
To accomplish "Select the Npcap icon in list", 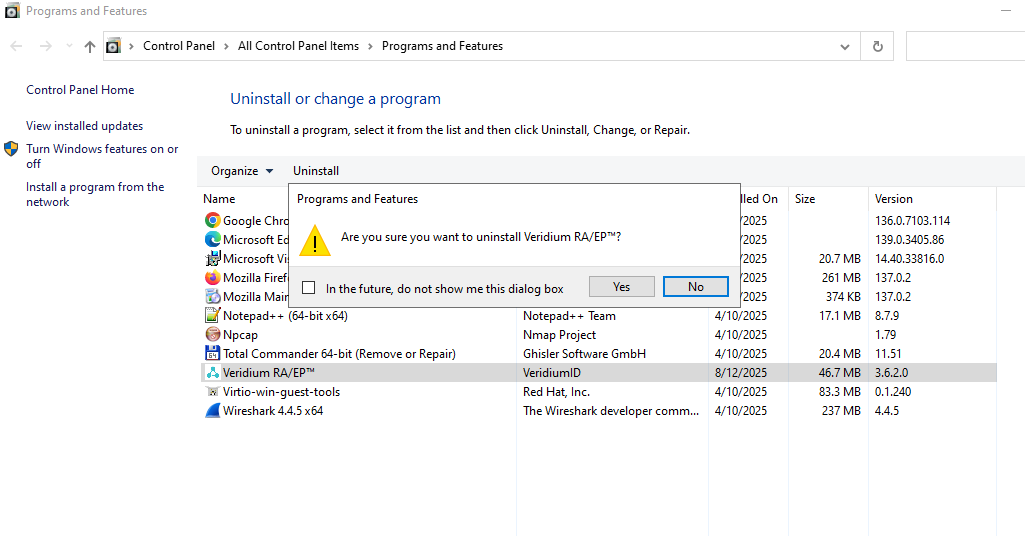I will [212, 335].
